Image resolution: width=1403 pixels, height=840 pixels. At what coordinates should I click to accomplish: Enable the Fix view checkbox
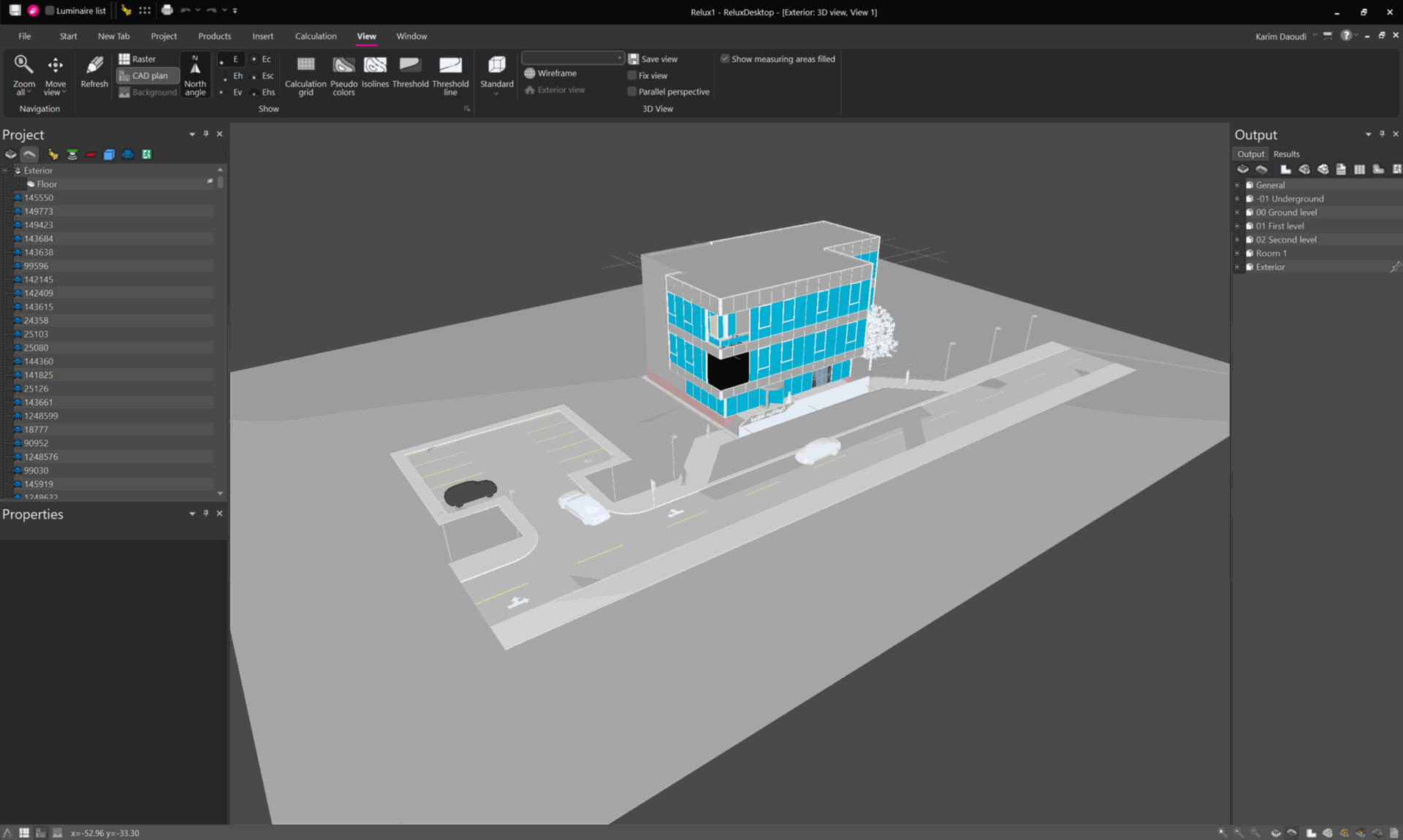point(633,75)
